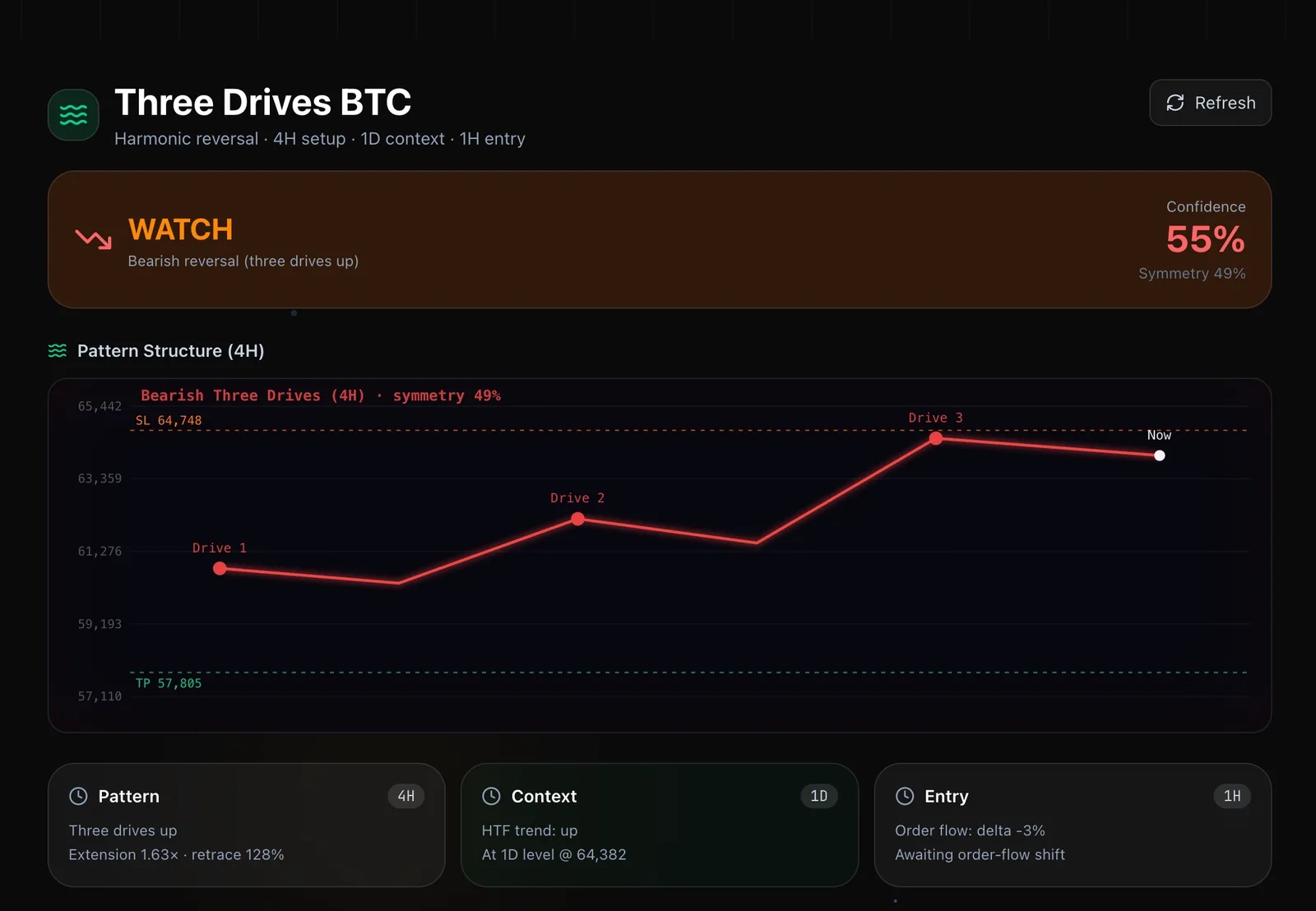The width and height of the screenshot is (1316, 911).
Task: Click the Pattern card heading
Action: (128, 796)
